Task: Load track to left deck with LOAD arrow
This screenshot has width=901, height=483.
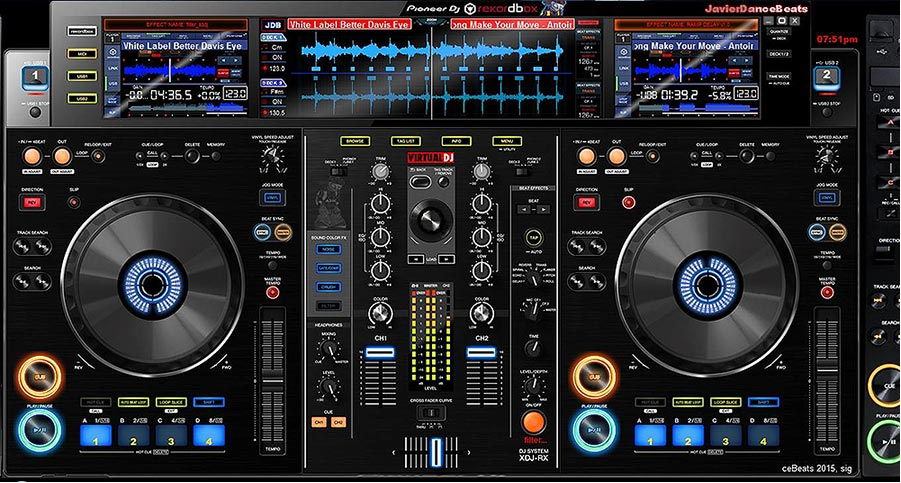Action: [415, 260]
